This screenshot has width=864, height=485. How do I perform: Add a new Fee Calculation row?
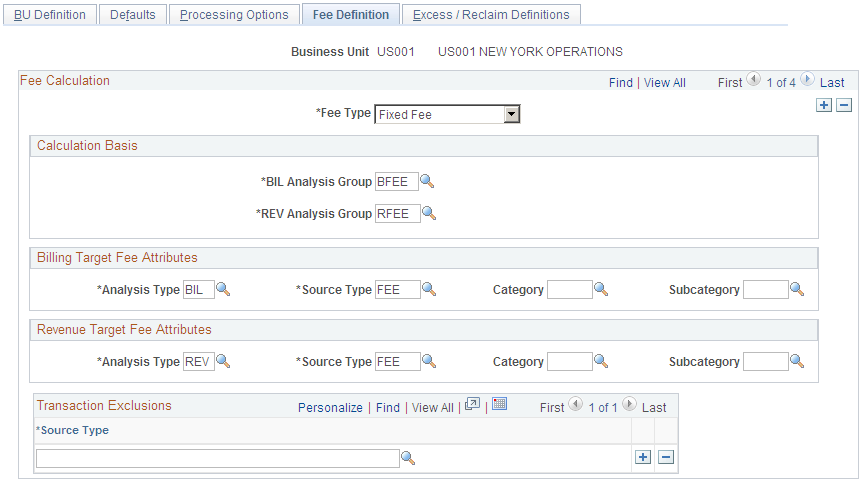point(823,105)
